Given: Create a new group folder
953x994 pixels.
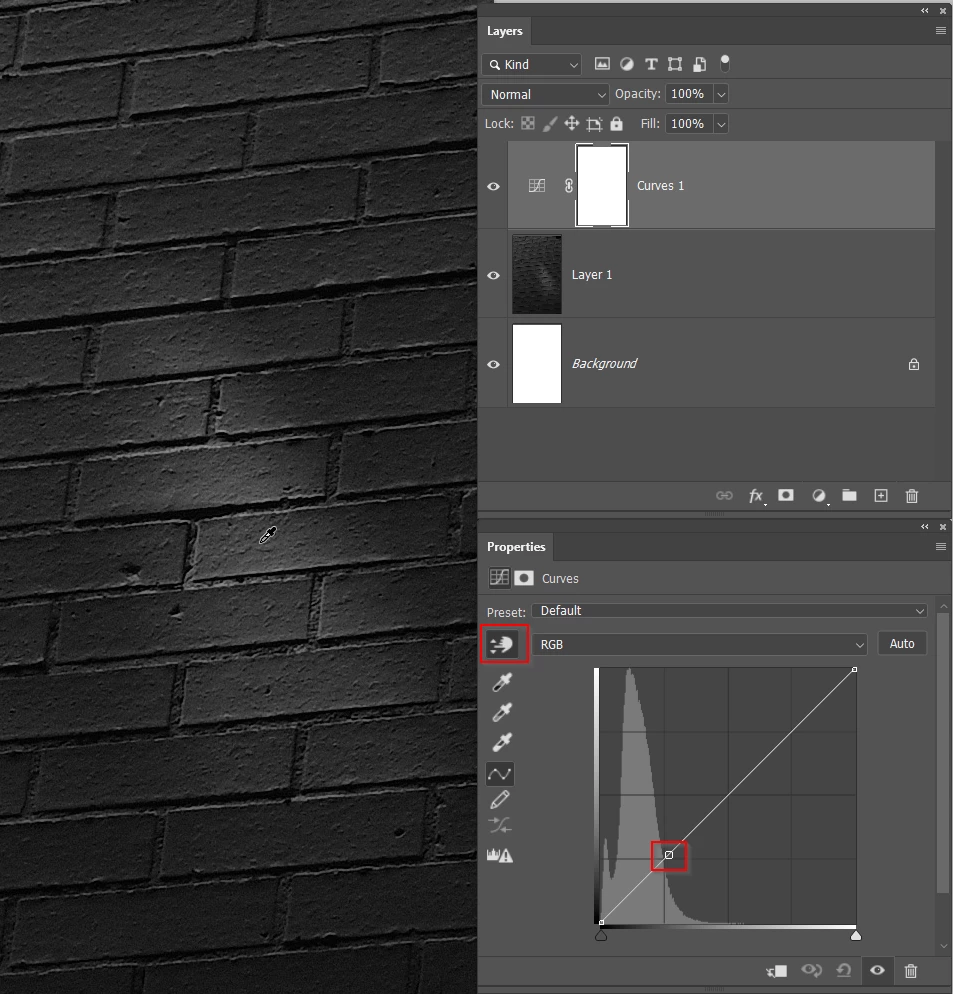Looking at the screenshot, I should pyautogui.click(x=849, y=495).
